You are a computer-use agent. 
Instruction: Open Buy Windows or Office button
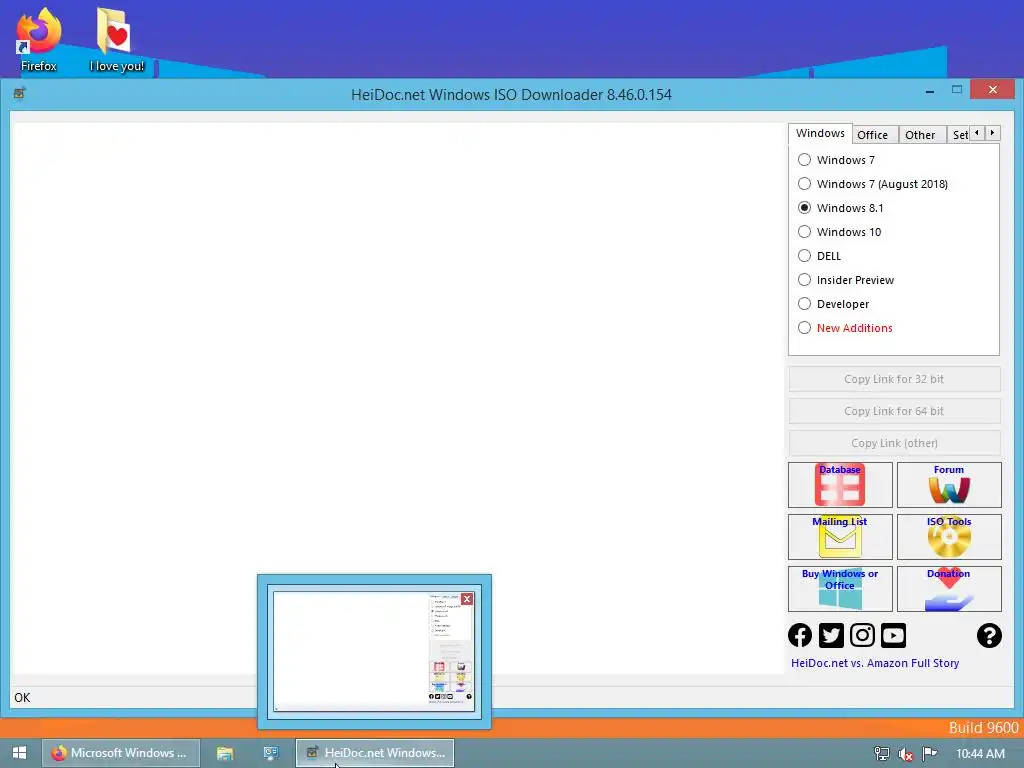[x=840, y=588]
